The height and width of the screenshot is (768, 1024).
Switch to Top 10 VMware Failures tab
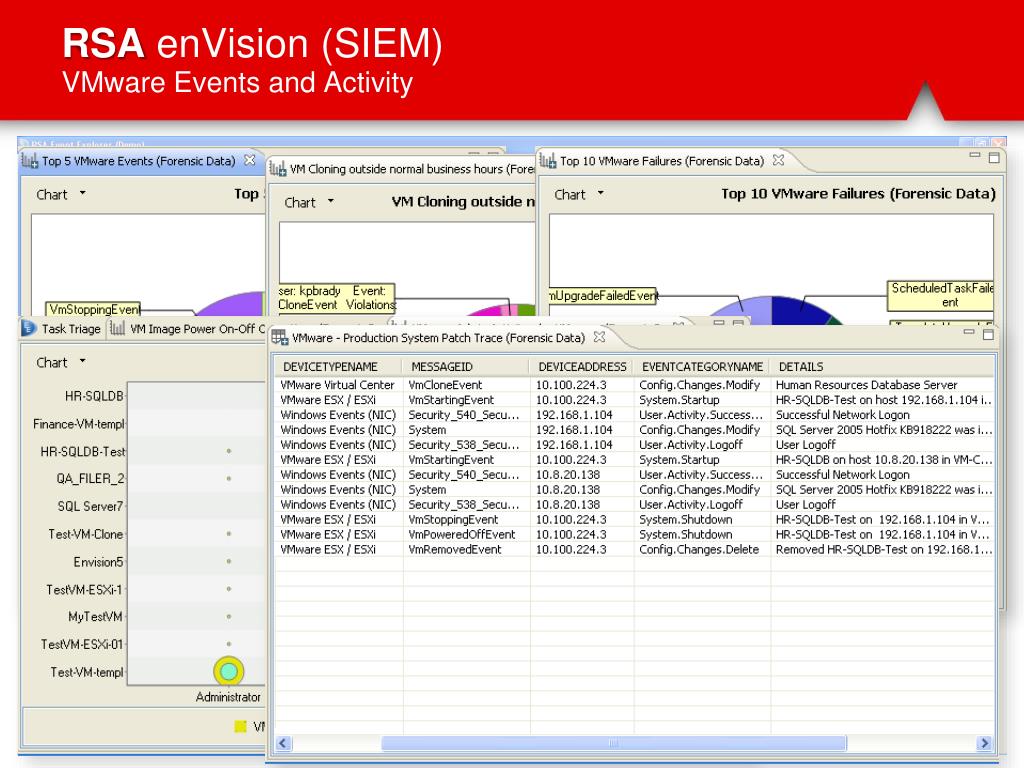tap(662, 161)
